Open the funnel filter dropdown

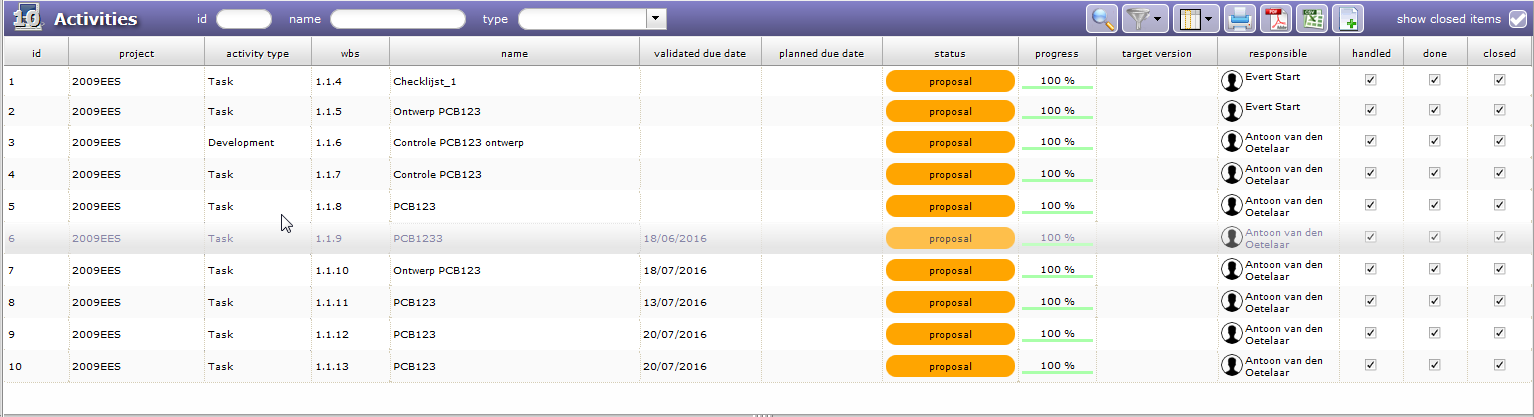[x=1146, y=18]
